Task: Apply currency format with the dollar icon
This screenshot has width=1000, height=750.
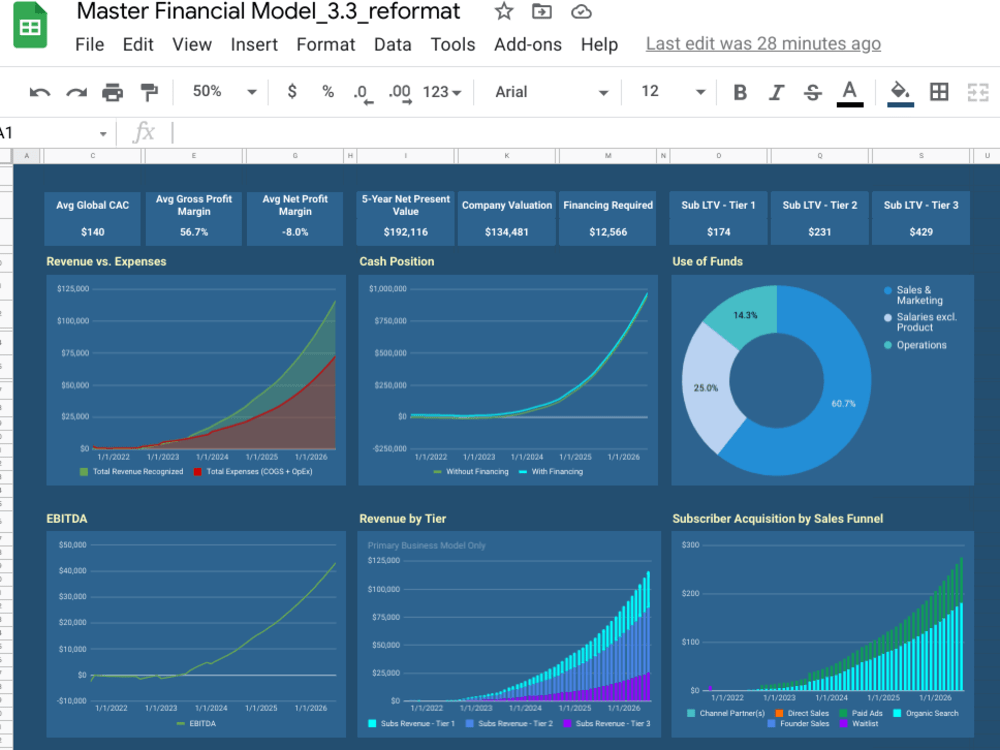Action: click(291, 92)
